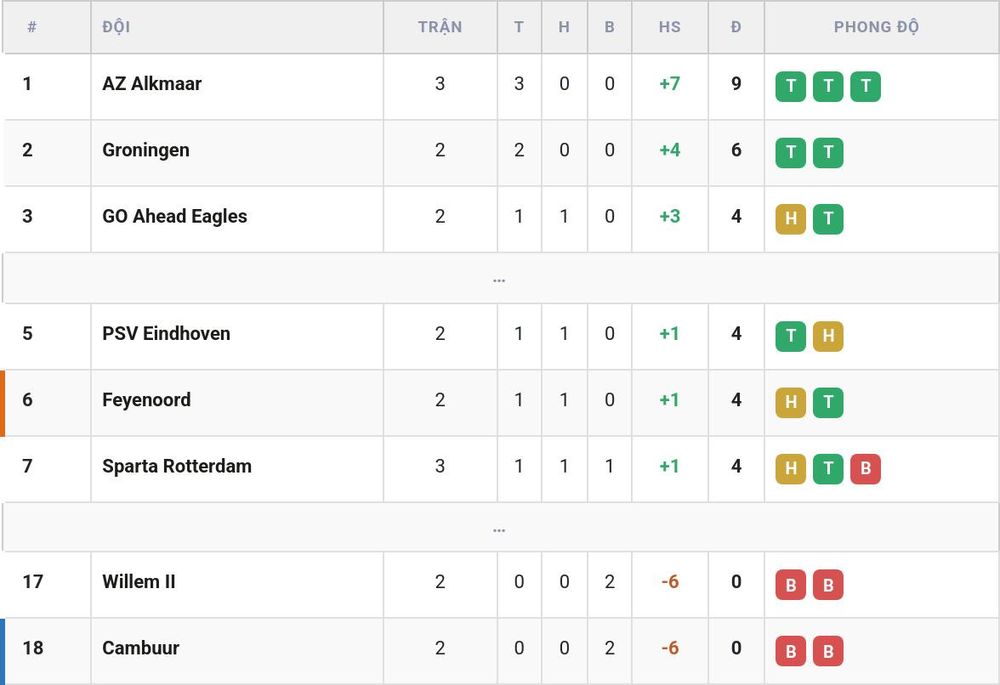Click Feyenoord's green T form badge
The image size is (1000, 685).
(x=828, y=402)
